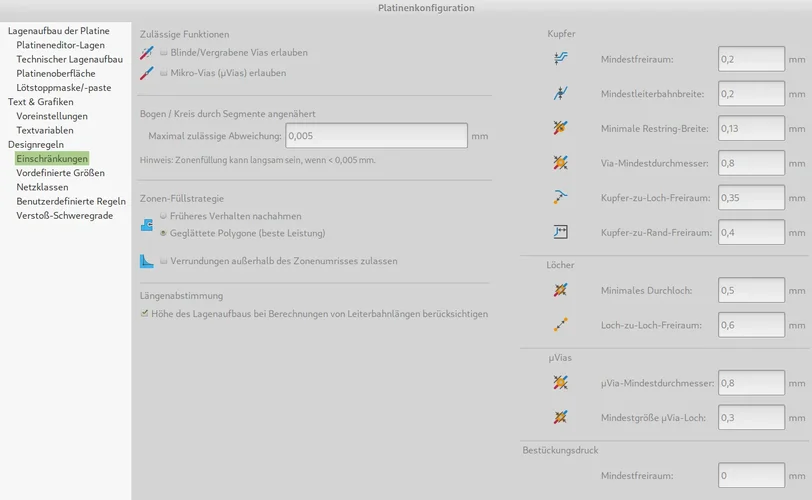The height and width of the screenshot is (500, 812).
Task: Select Designregeln in the tree
Action: point(36,144)
